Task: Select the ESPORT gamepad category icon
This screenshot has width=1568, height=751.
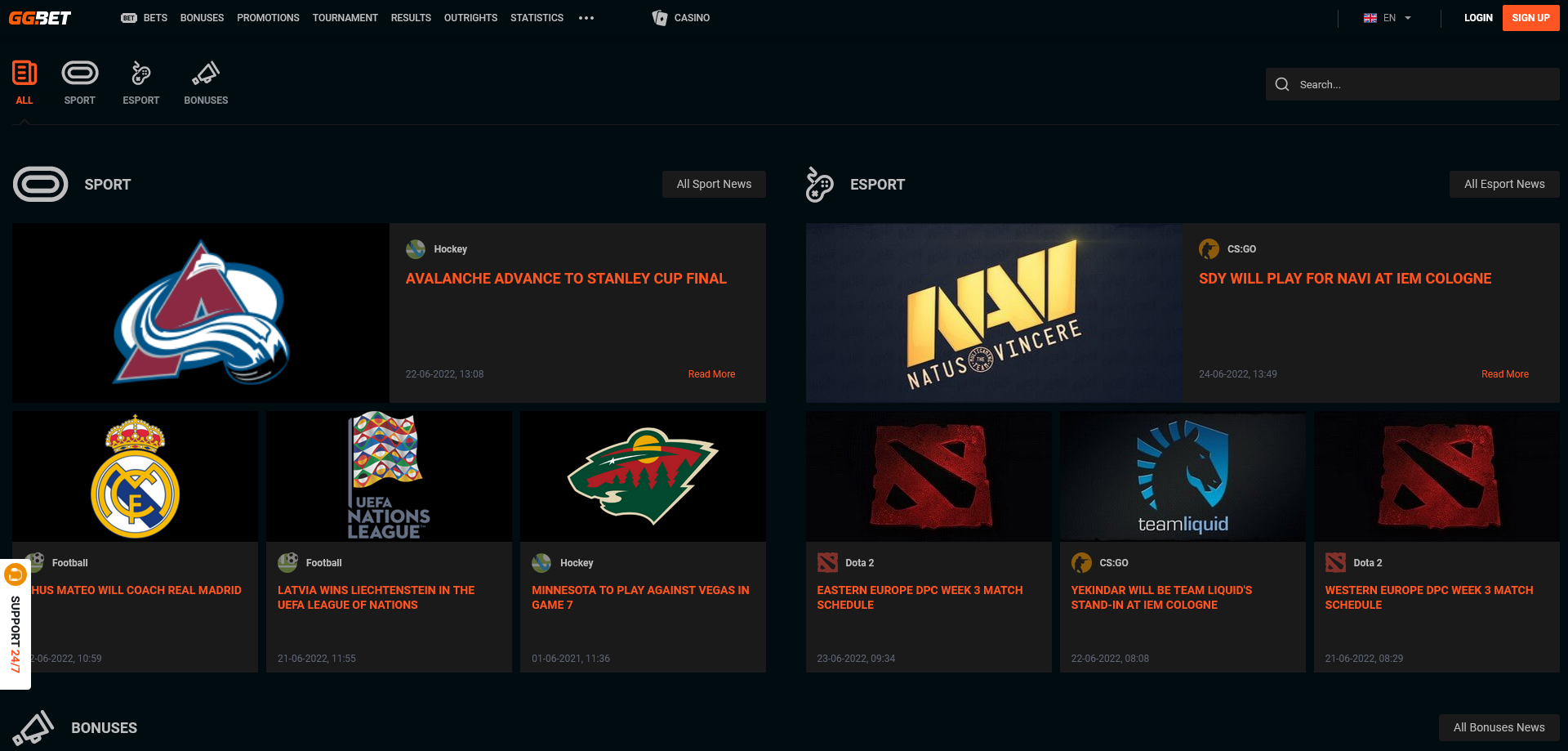Action: click(141, 73)
